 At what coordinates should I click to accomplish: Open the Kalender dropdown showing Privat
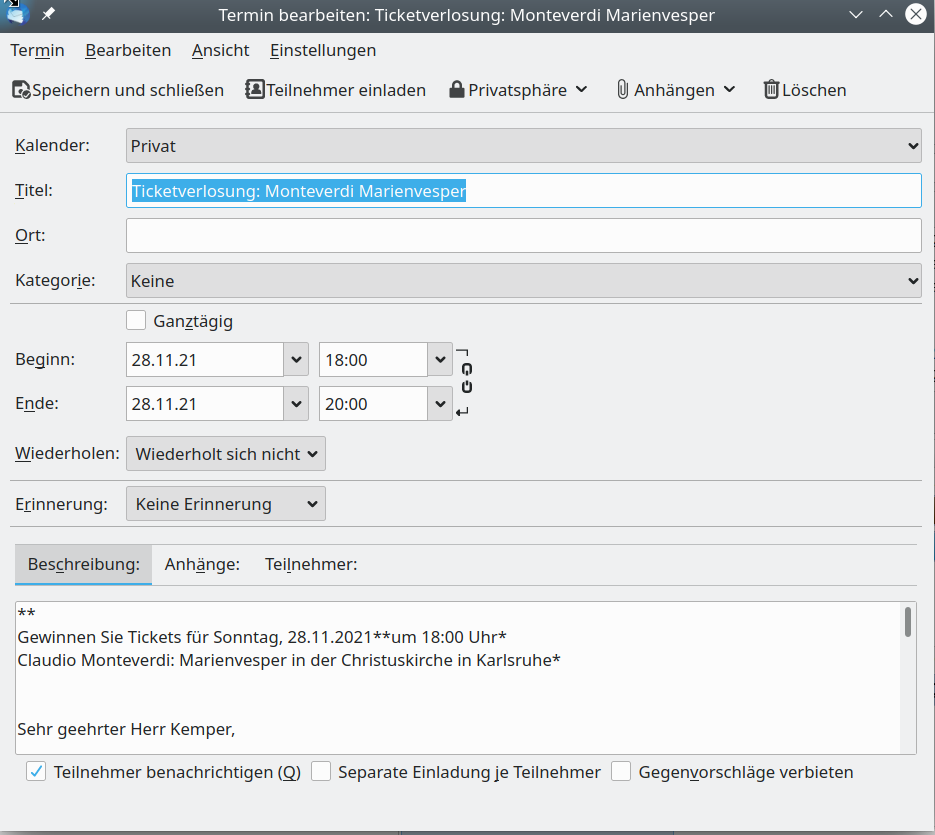(523, 146)
